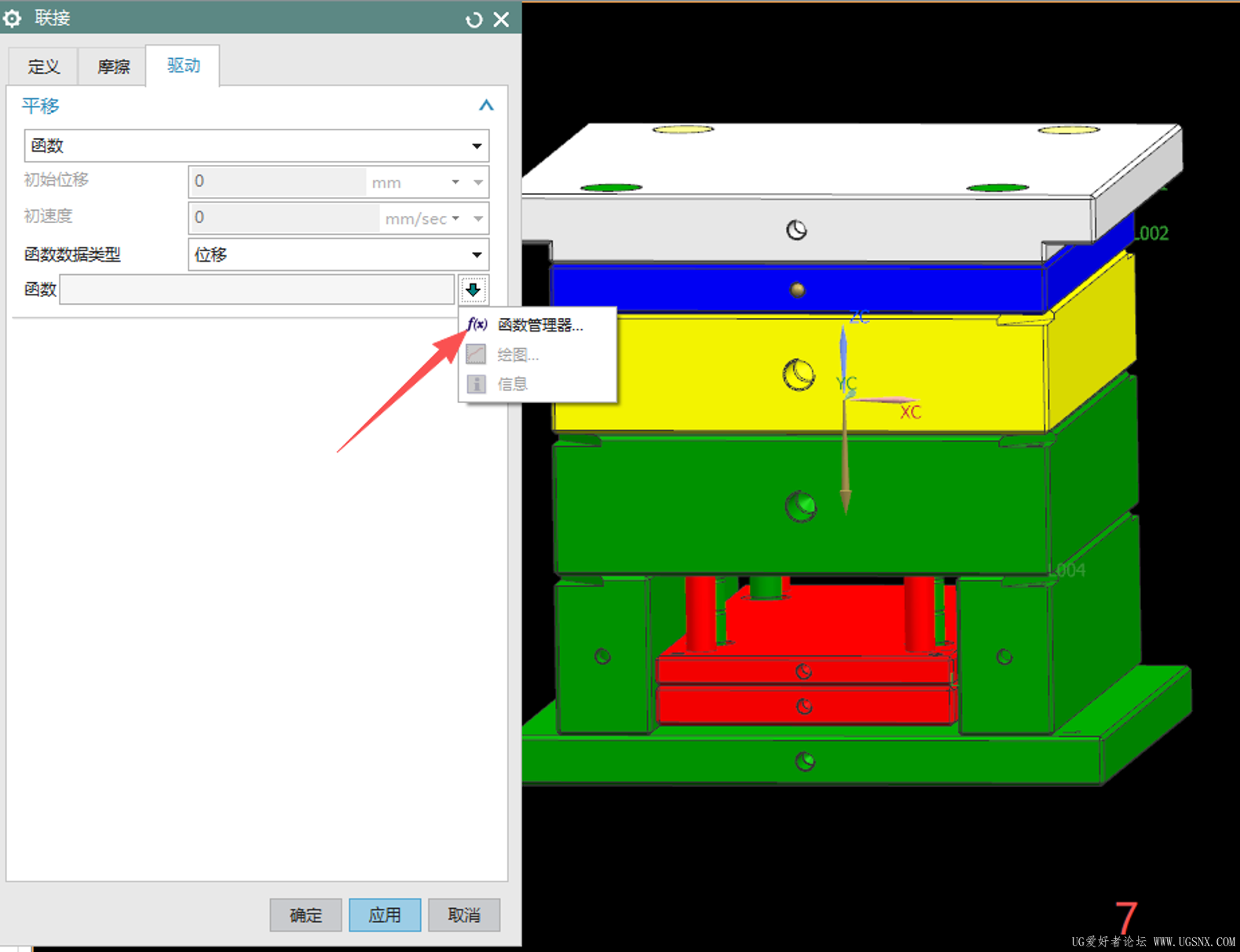1240x952 pixels.
Task: Click the 应用 button
Action: (385, 915)
